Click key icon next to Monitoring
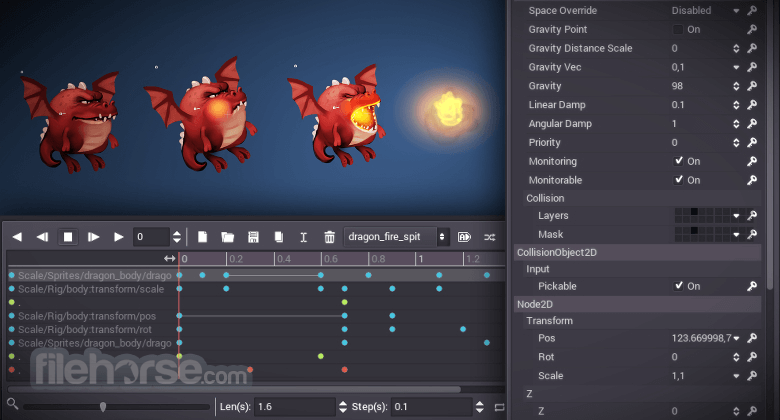 (752, 161)
